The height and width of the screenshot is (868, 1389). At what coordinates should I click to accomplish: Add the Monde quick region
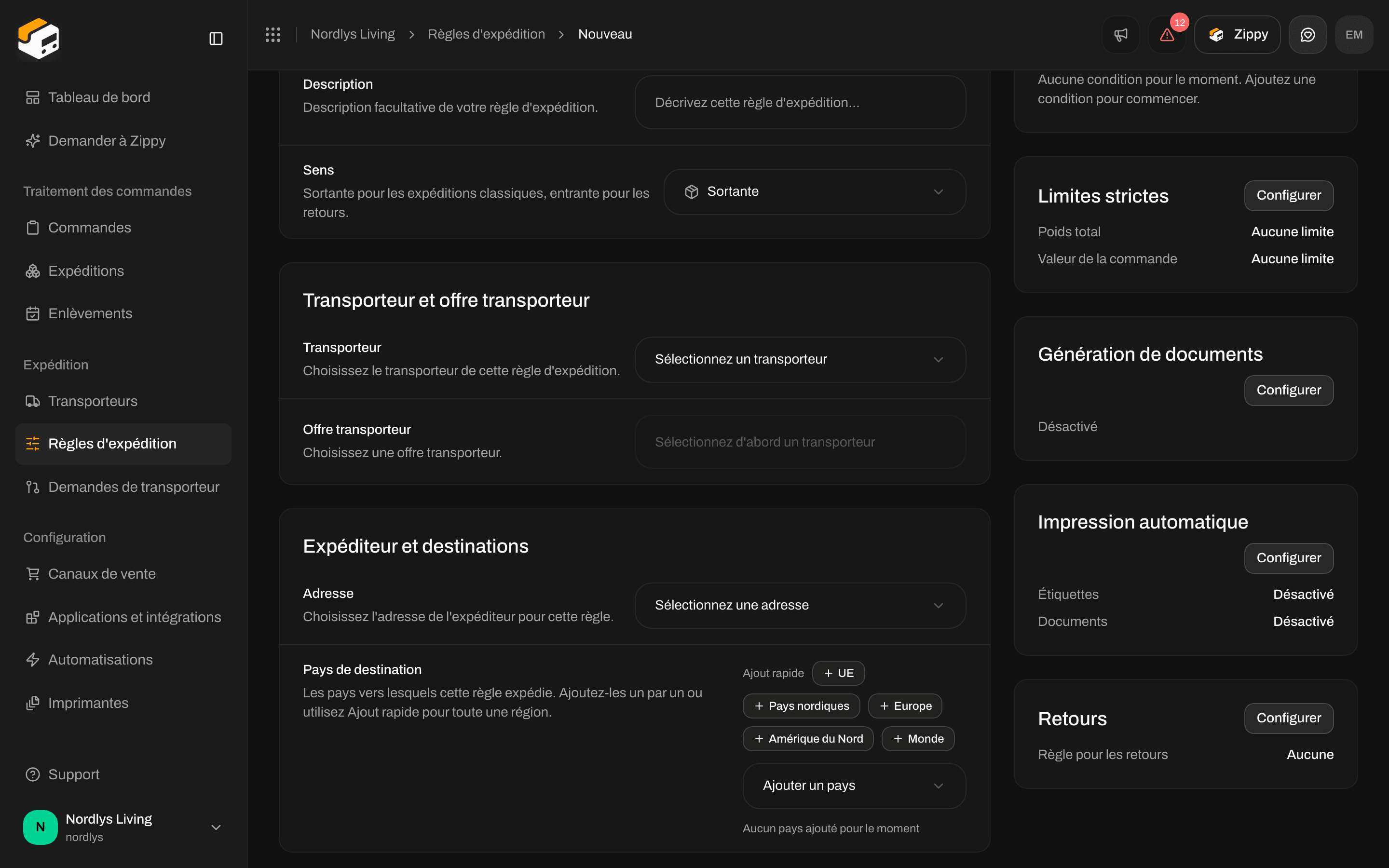(918, 739)
